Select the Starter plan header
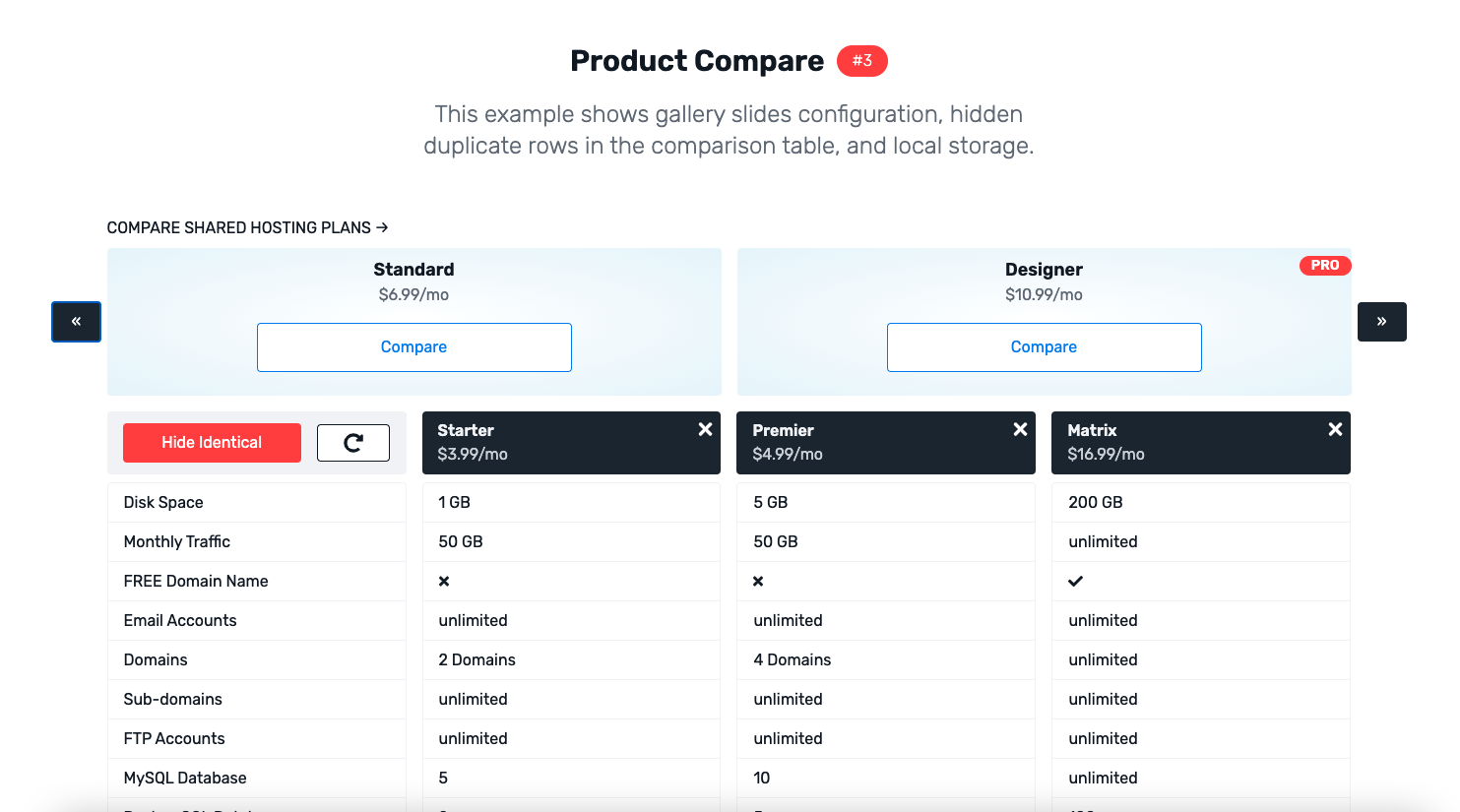The width and height of the screenshot is (1460, 812). pyautogui.click(x=466, y=430)
